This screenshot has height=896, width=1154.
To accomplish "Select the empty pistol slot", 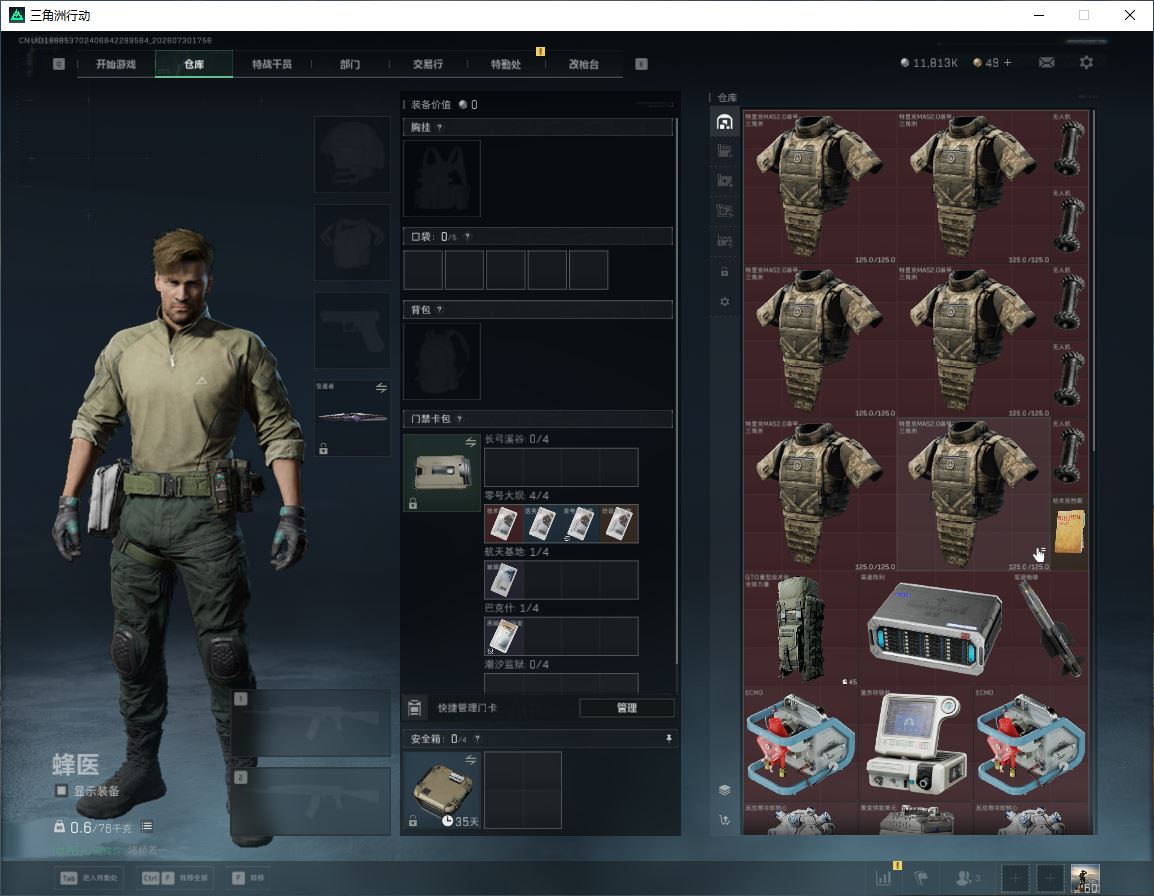I will coord(353,330).
